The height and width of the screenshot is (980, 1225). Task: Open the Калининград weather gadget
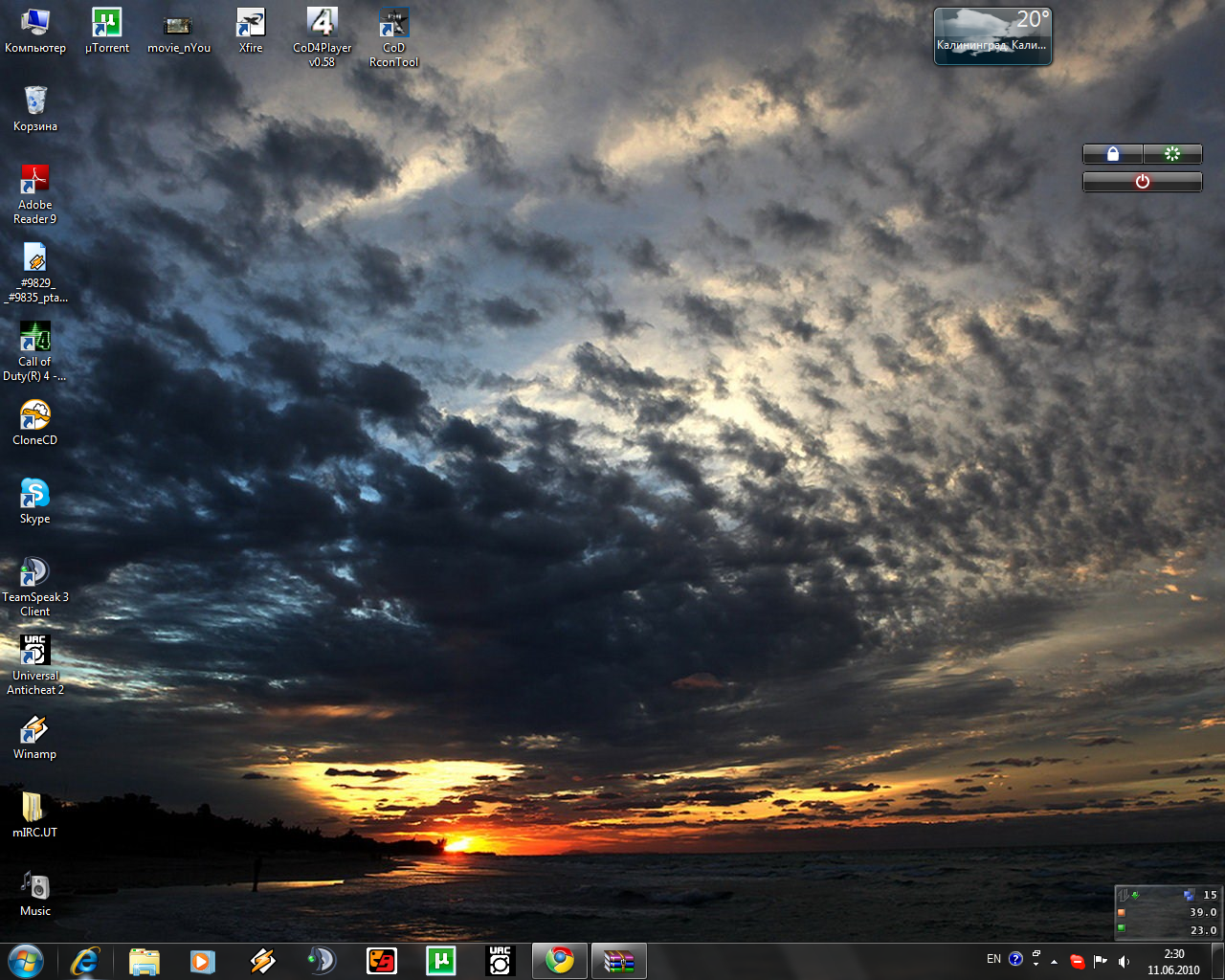992,36
